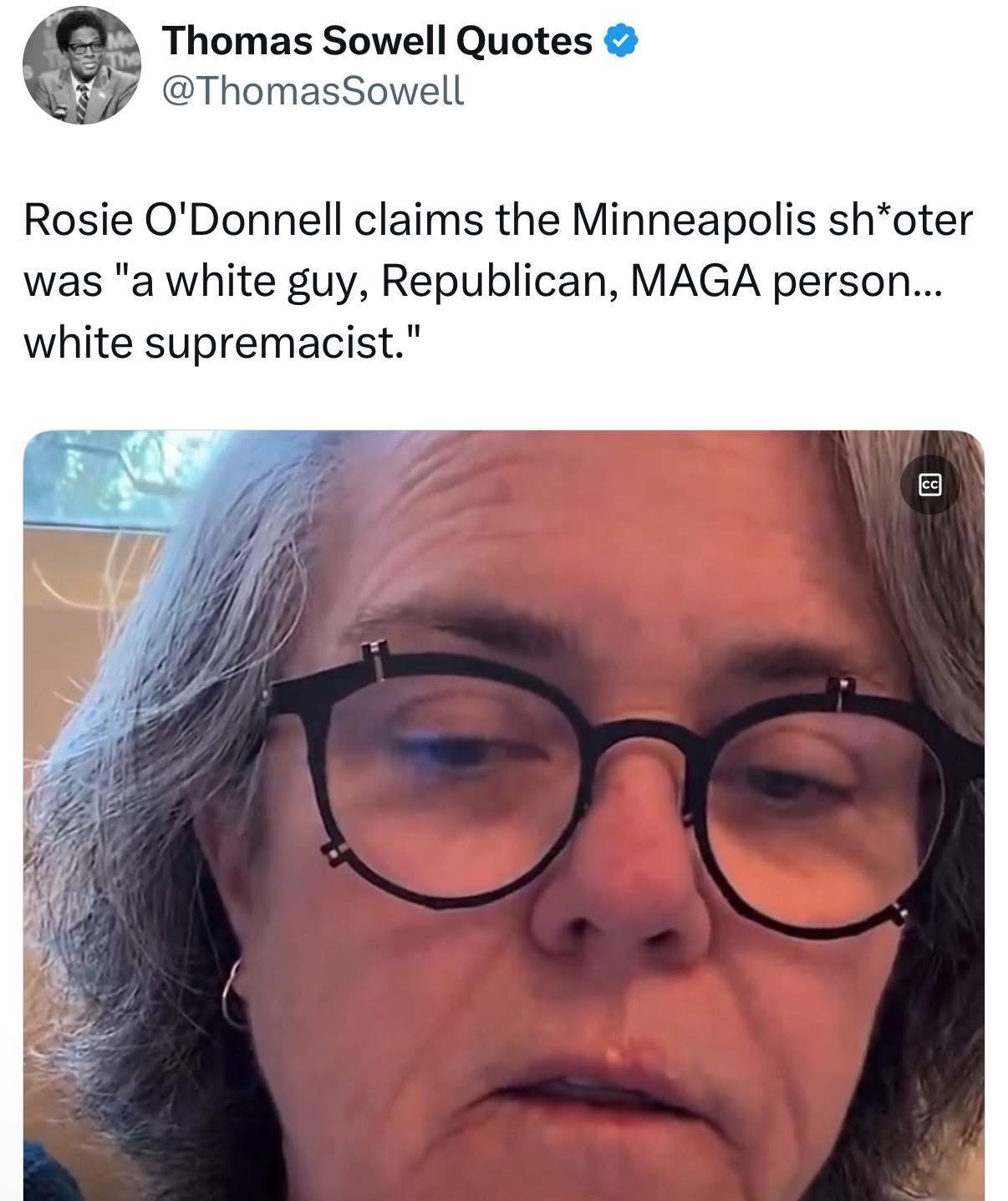
Task: Select the Thomas Sowell Quotes display name
Action: pyautogui.click(x=379, y=41)
